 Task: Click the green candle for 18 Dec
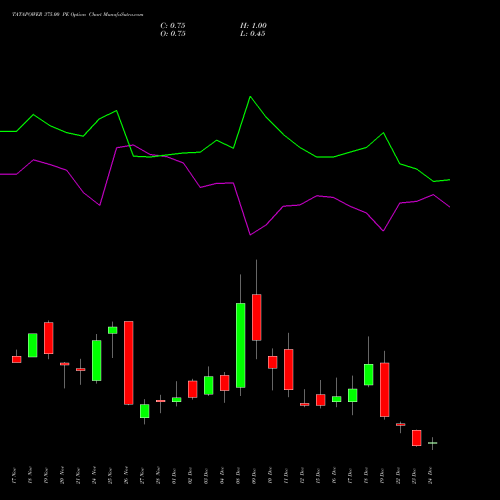point(369,375)
